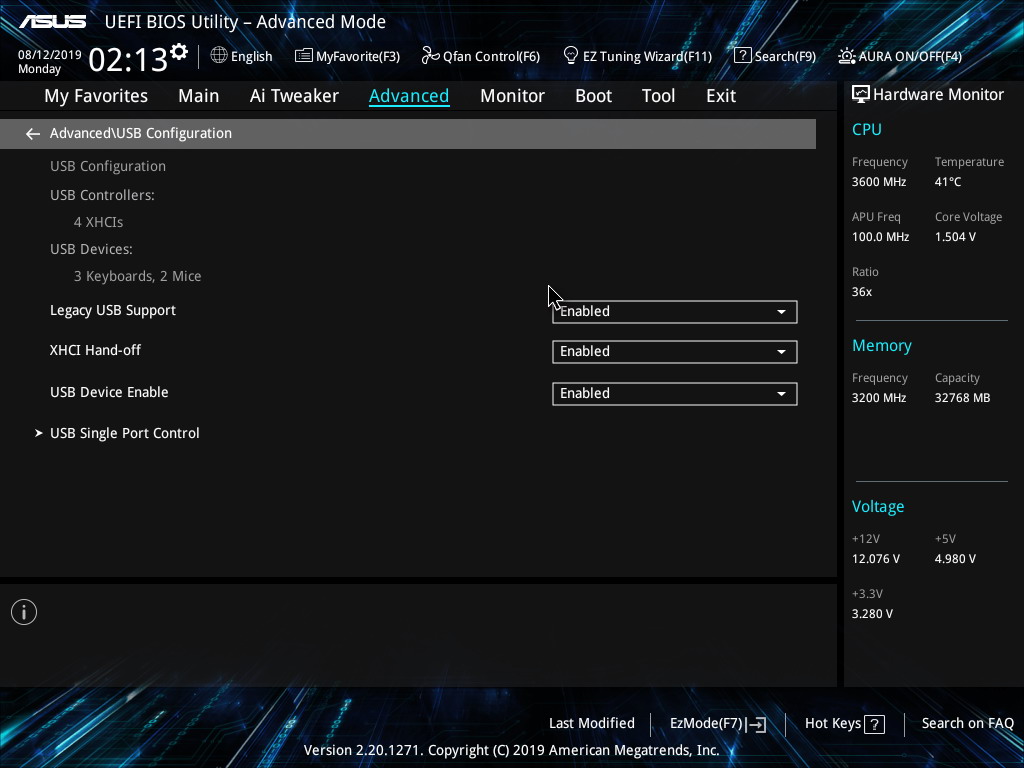Click the 100.0 MHz APU frequency value
The height and width of the screenshot is (768, 1024).
click(880, 237)
